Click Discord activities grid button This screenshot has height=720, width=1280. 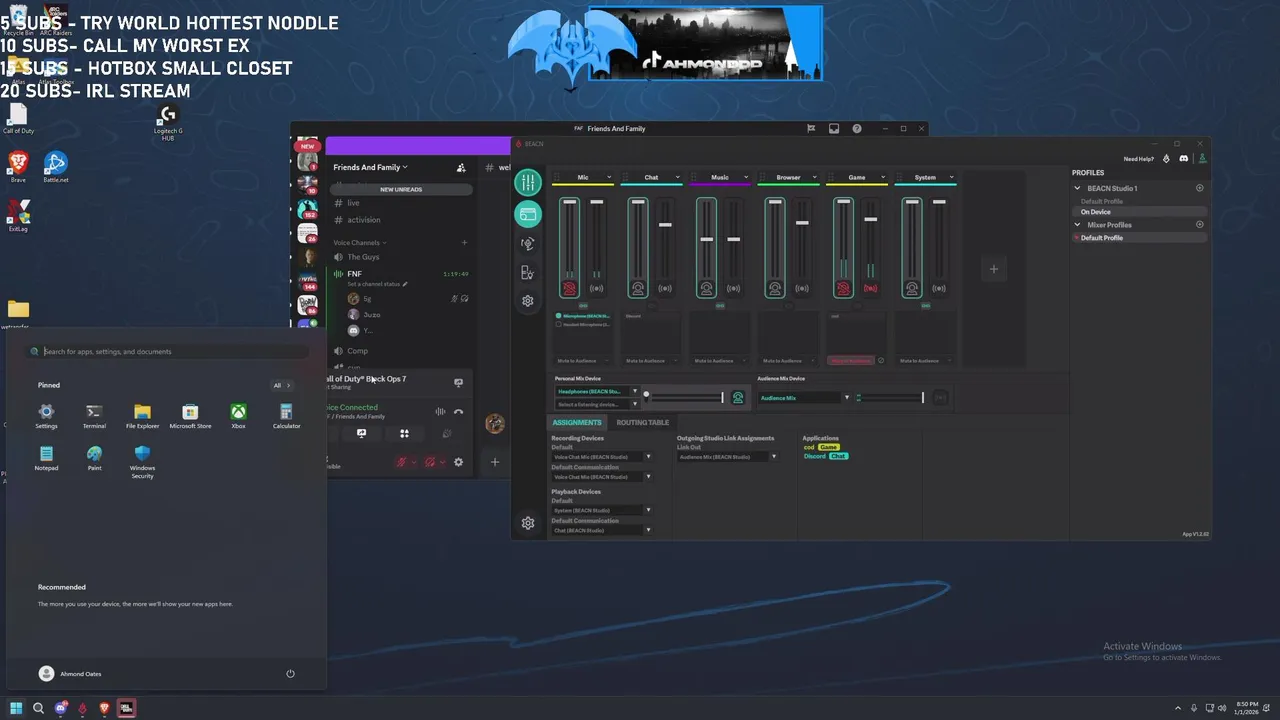click(404, 434)
